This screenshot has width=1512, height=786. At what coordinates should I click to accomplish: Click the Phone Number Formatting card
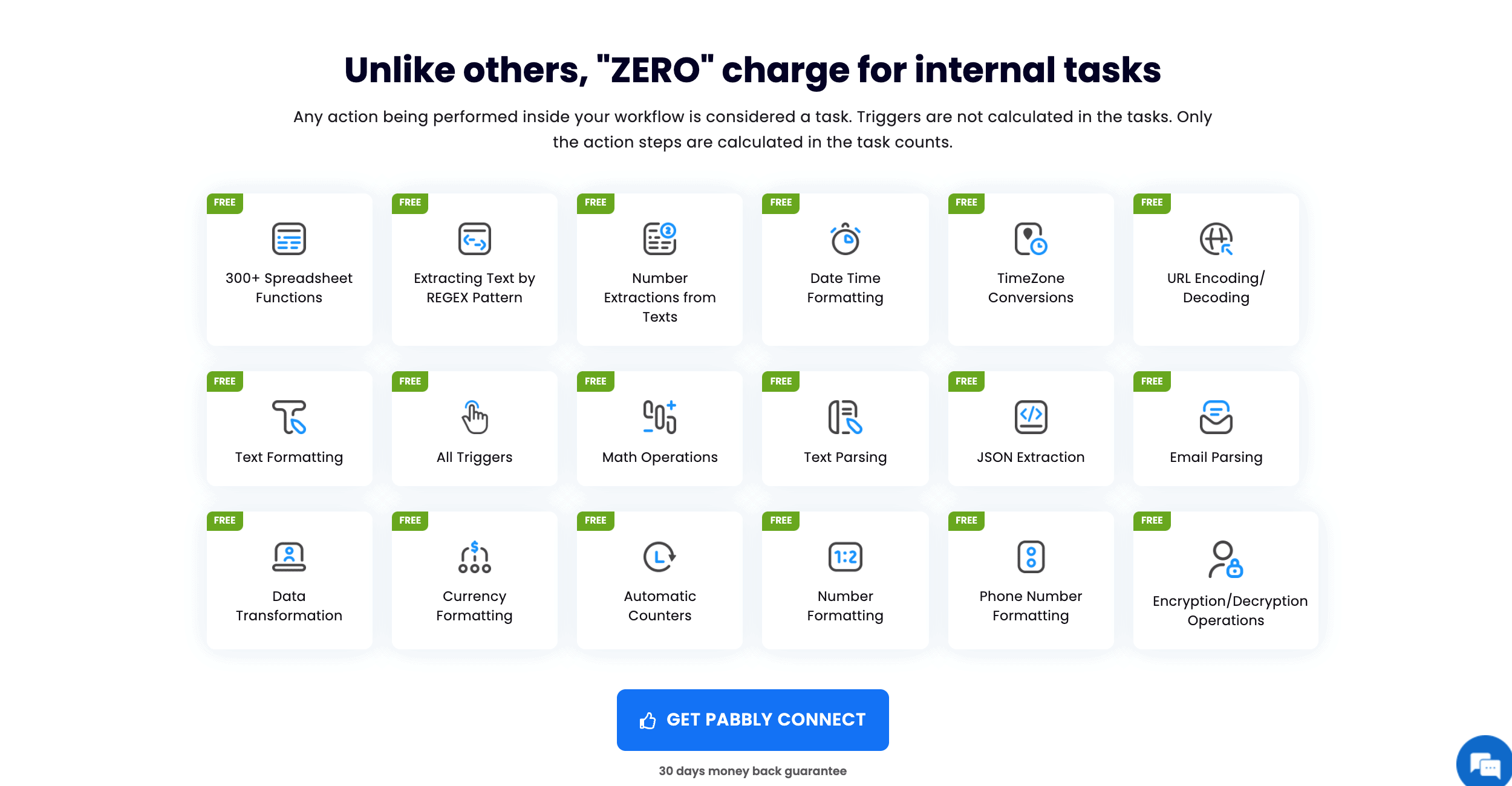point(1031,580)
